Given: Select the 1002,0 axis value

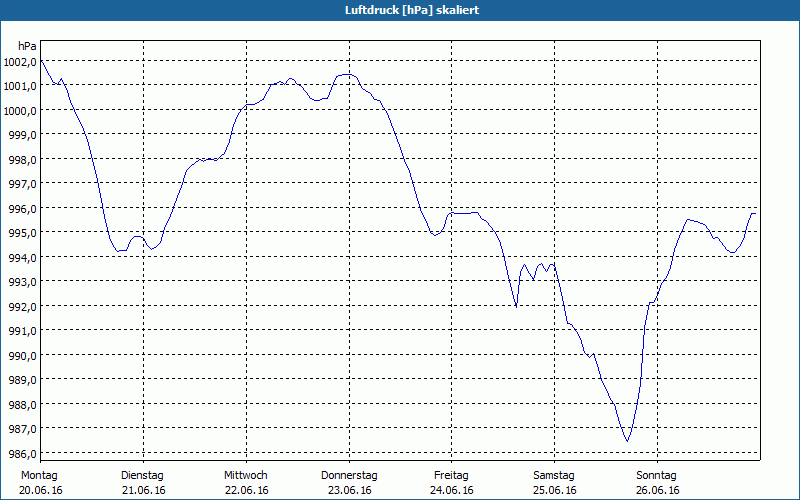Looking at the screenshot, I should tap(20, 62).
